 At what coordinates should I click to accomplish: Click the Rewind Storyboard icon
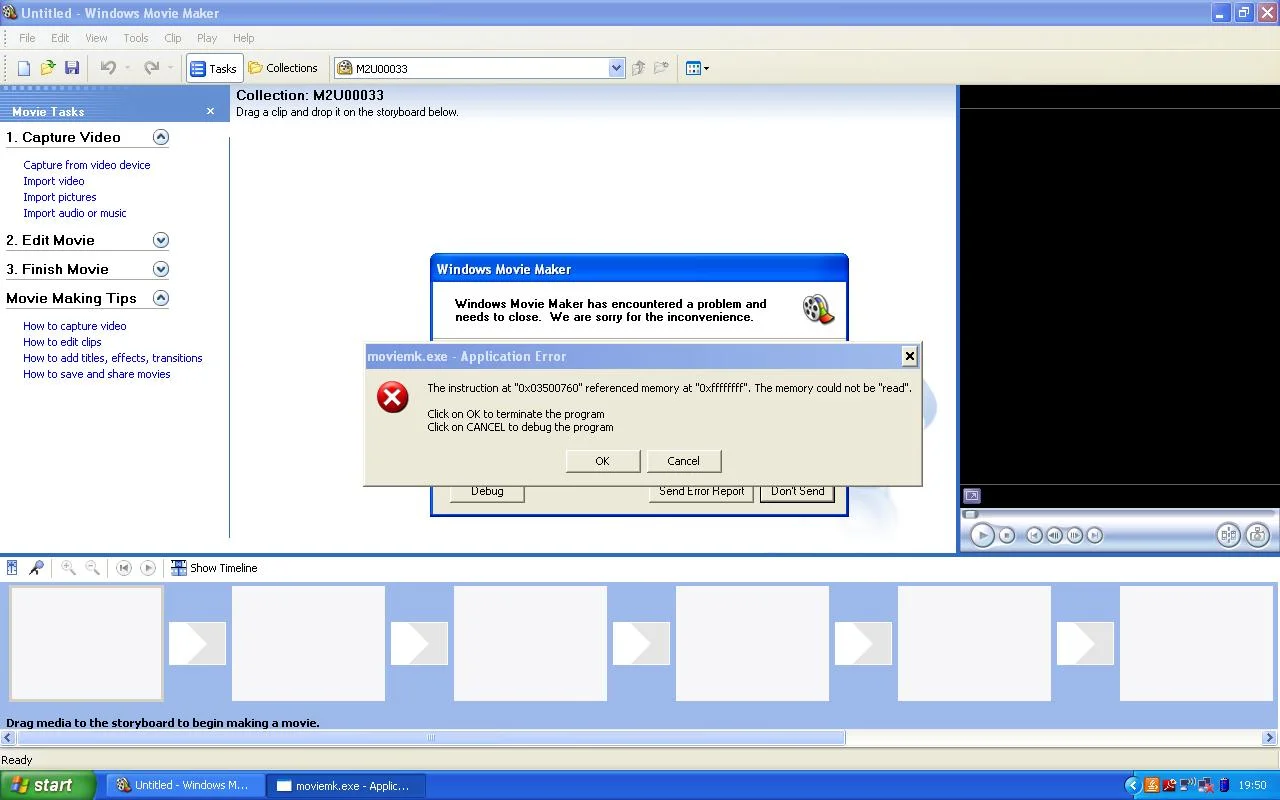124,568
